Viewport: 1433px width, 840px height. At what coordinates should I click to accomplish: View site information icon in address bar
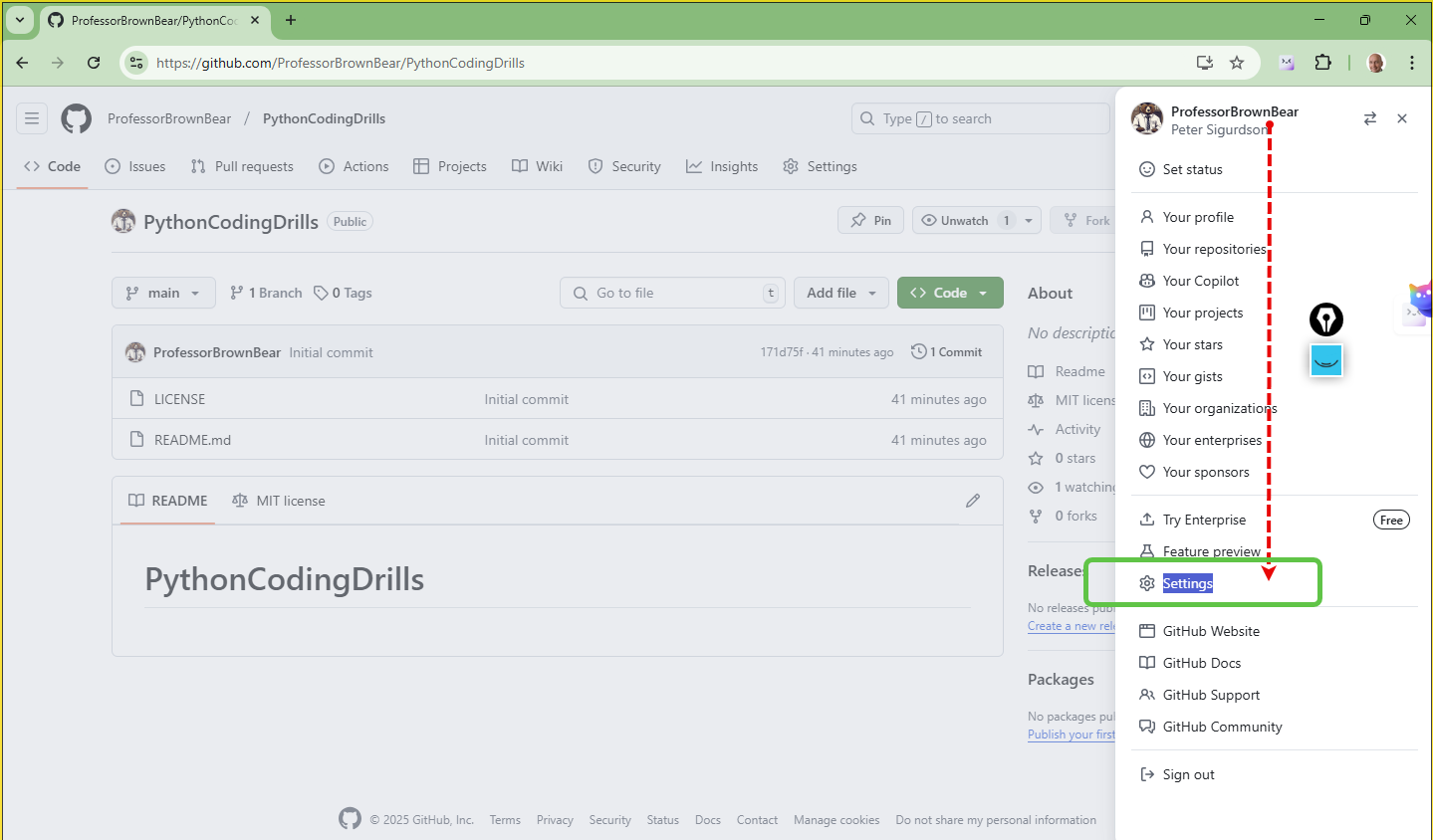coord(137,63)
